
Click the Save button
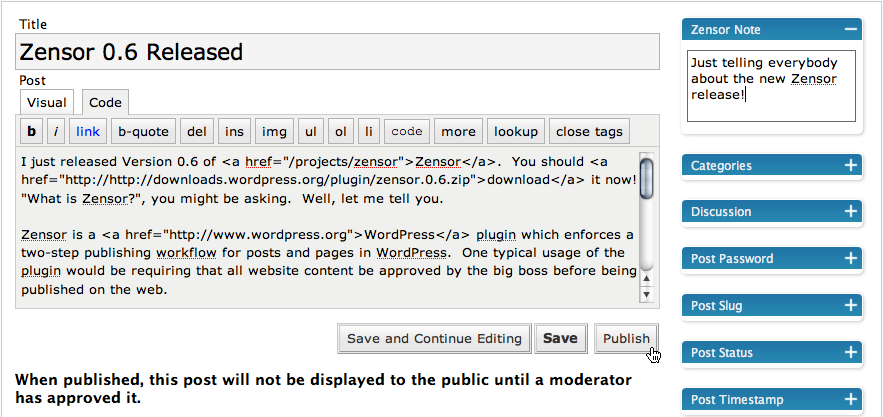(x=560, y=339)
